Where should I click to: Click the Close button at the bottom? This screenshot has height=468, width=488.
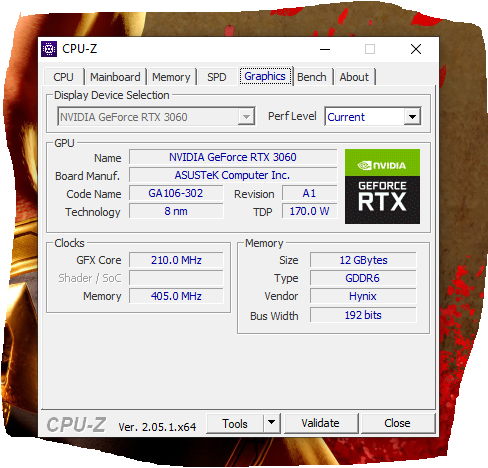coord(397,423)
